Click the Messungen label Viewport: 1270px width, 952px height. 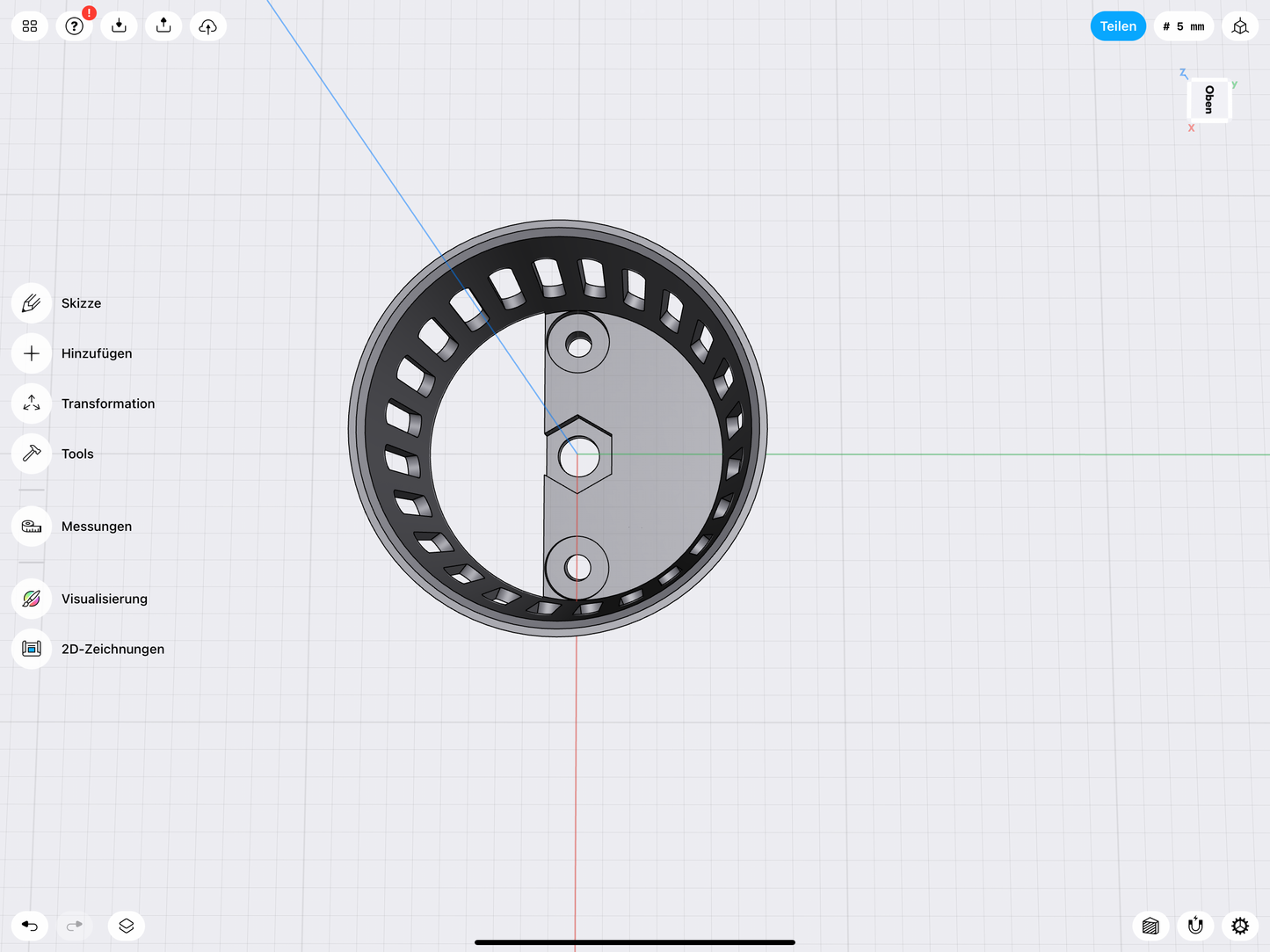[97, 527]
